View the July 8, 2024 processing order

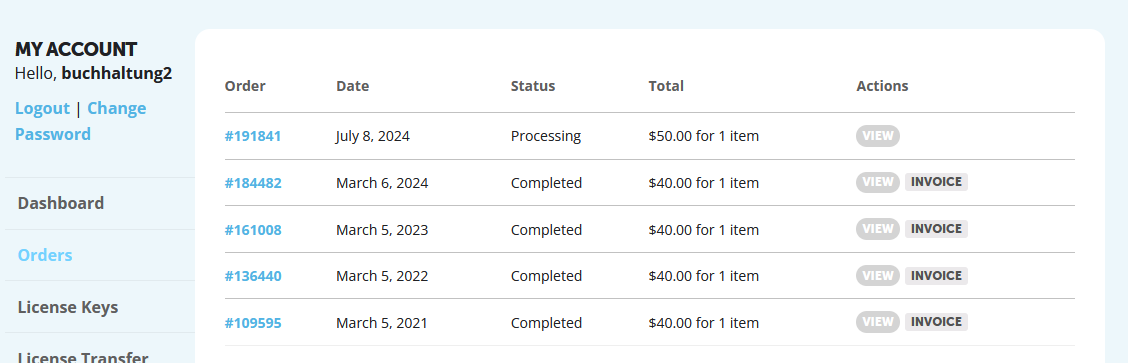coord(878,136)
